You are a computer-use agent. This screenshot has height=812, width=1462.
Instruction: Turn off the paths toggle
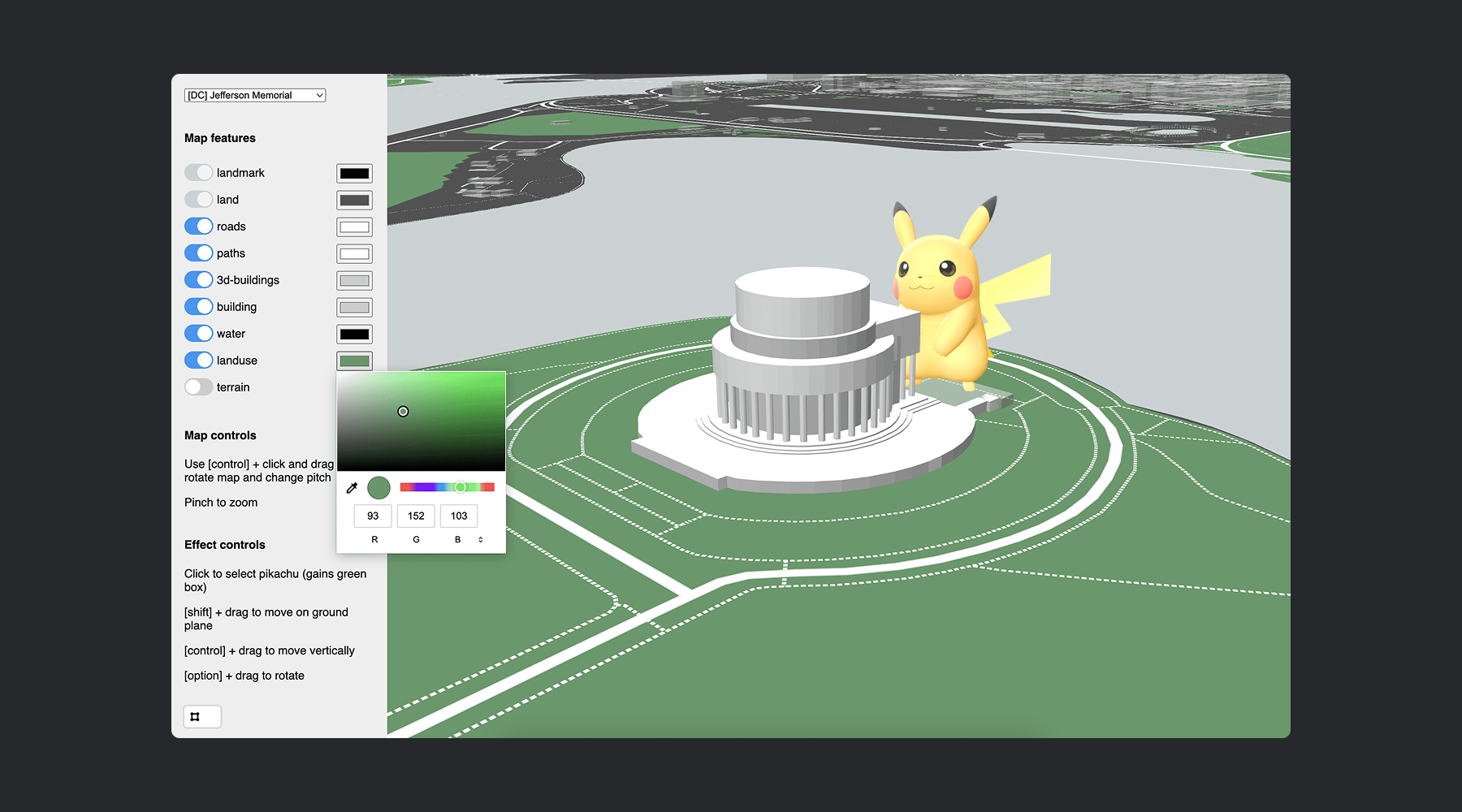click(x=198, y=253)
